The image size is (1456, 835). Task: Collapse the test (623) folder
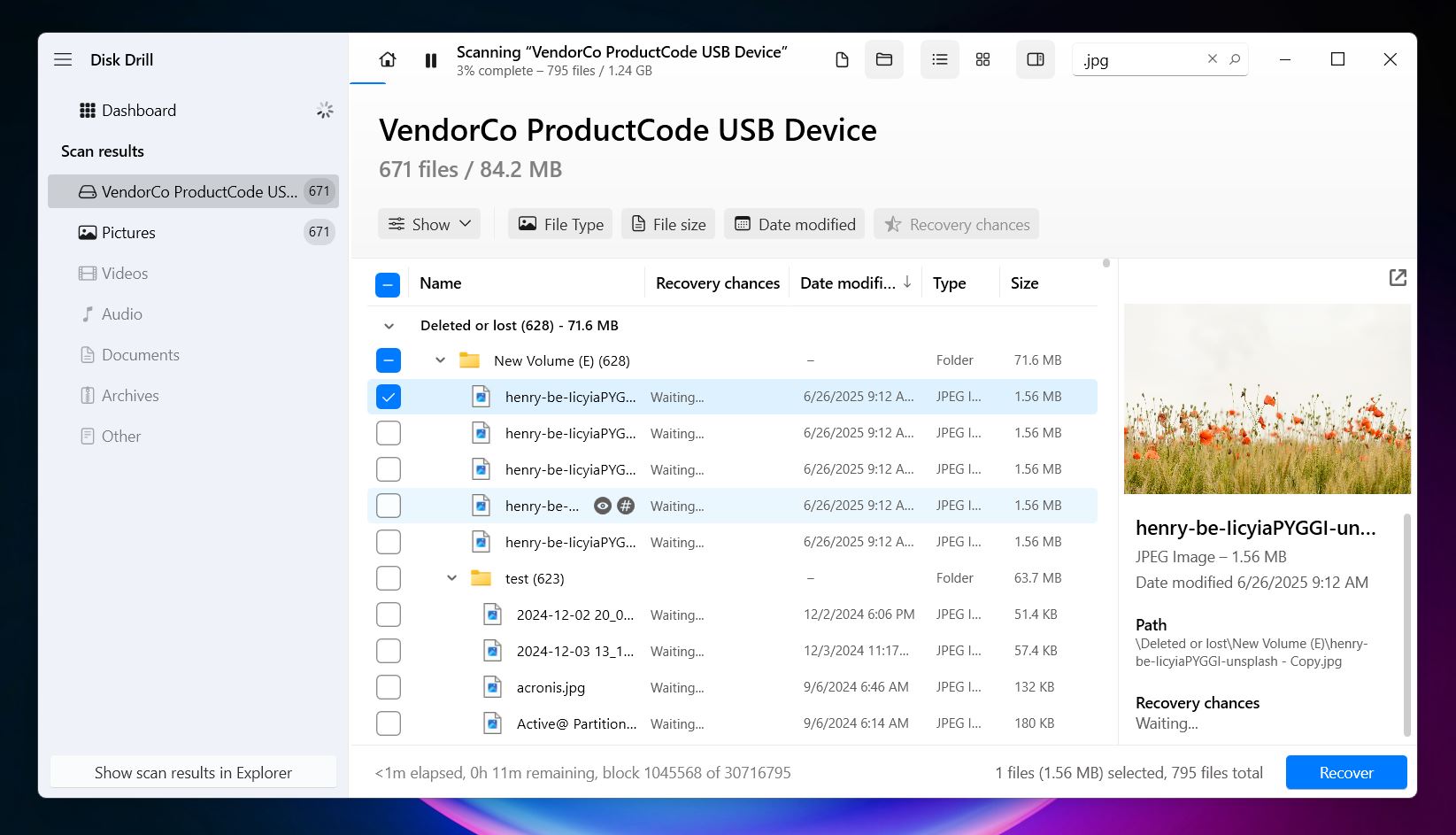click(x=451, y=578)
